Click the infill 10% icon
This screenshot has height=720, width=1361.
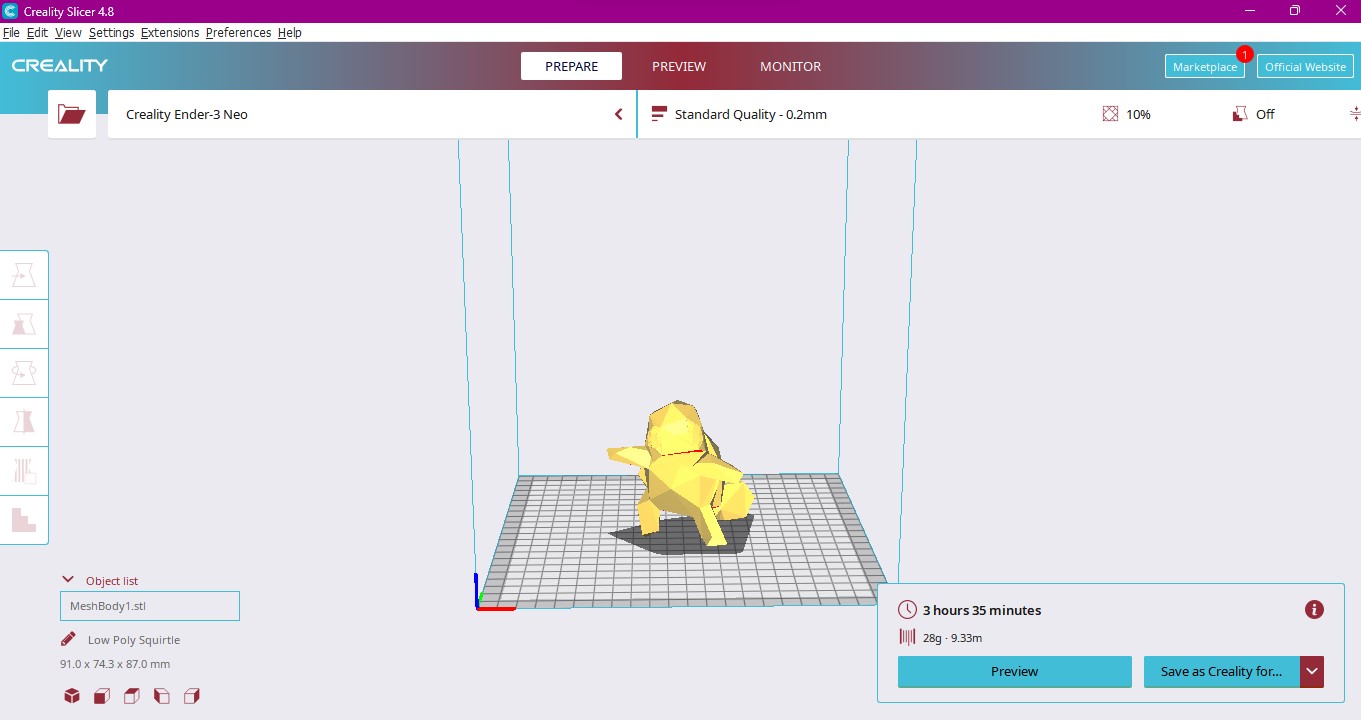coord(1110,114)
